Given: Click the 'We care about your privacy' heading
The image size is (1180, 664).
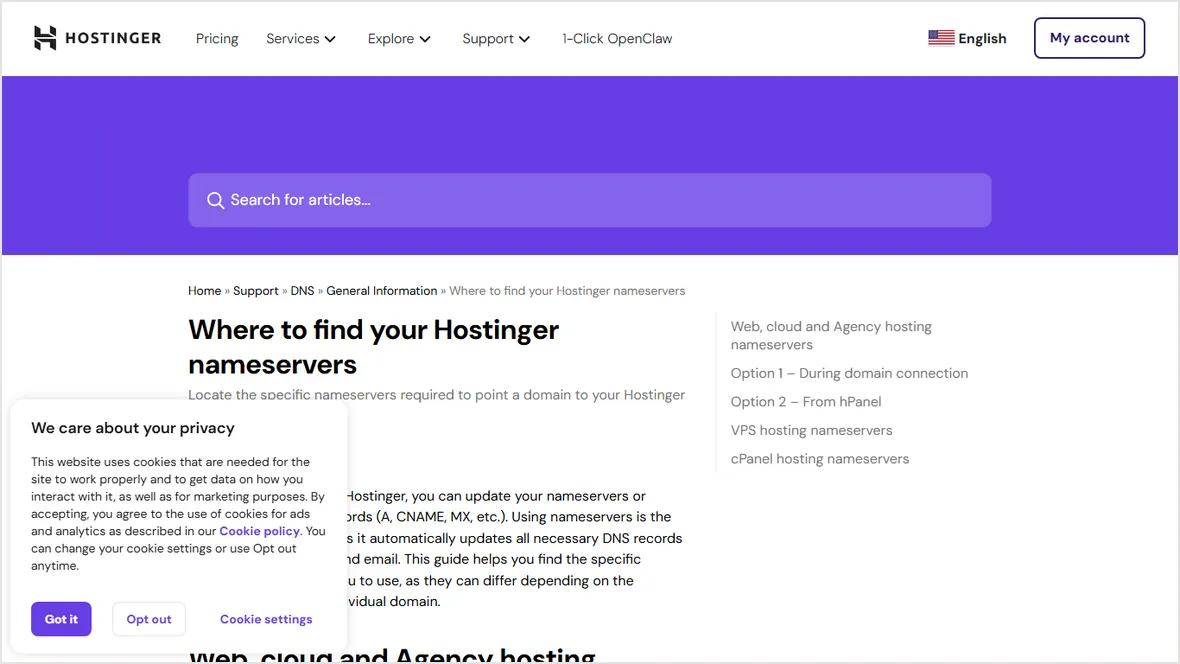Looking at the screenshot, I should [133, 428].
